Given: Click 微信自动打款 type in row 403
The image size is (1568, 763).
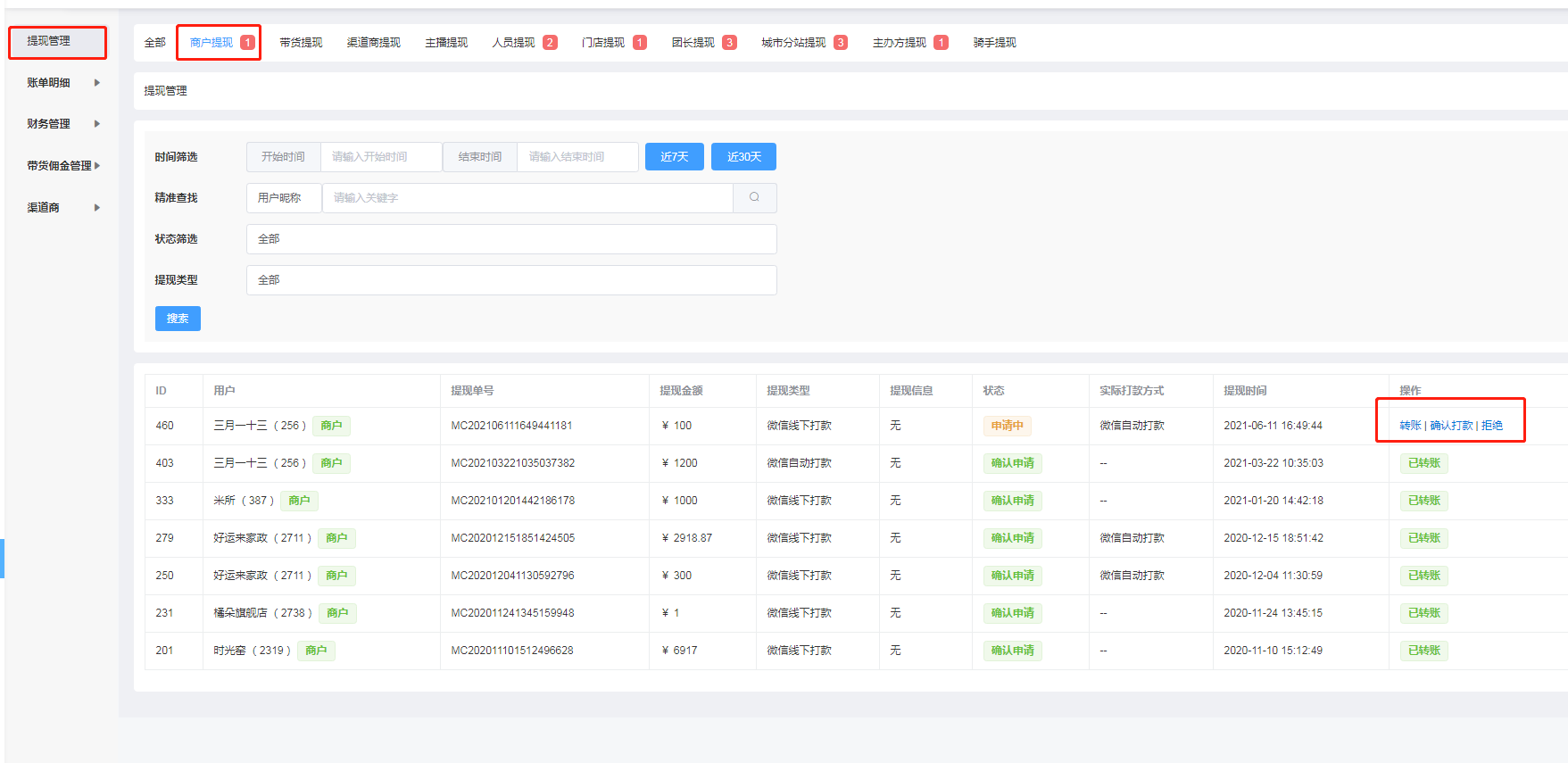Looking at the screenshot, I should click(799, 463).
